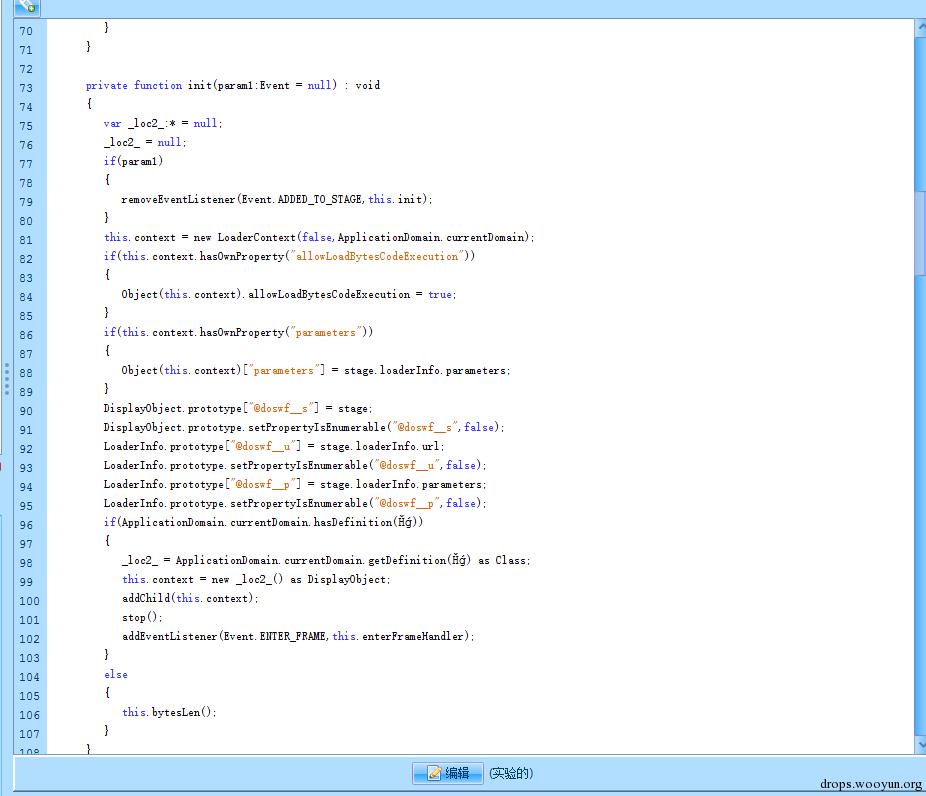Click the scrollbar down arrow
Screen dimensions: 926x796
pyautogui.click(x=920, y=745)
